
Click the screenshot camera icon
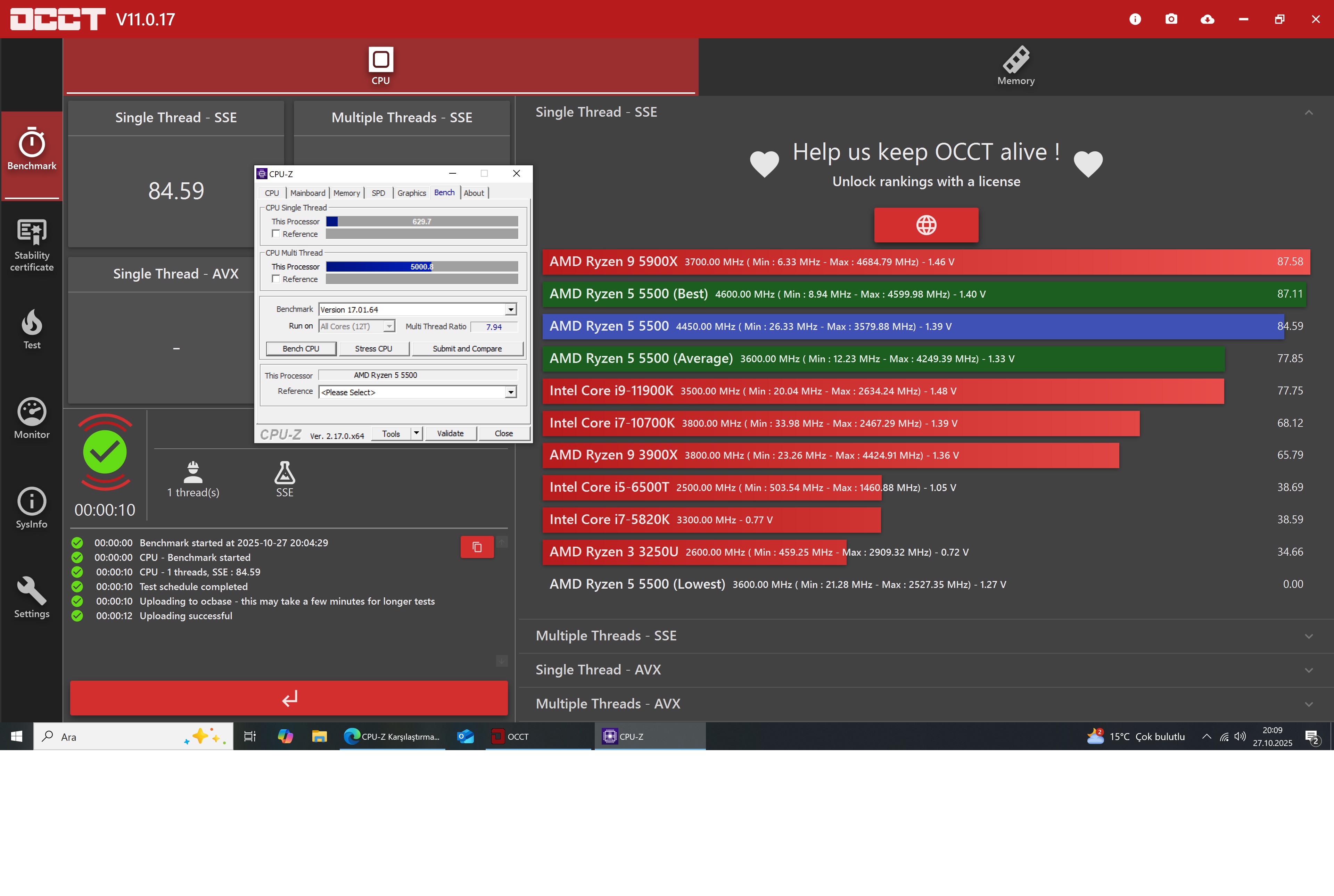point(1171,19)
